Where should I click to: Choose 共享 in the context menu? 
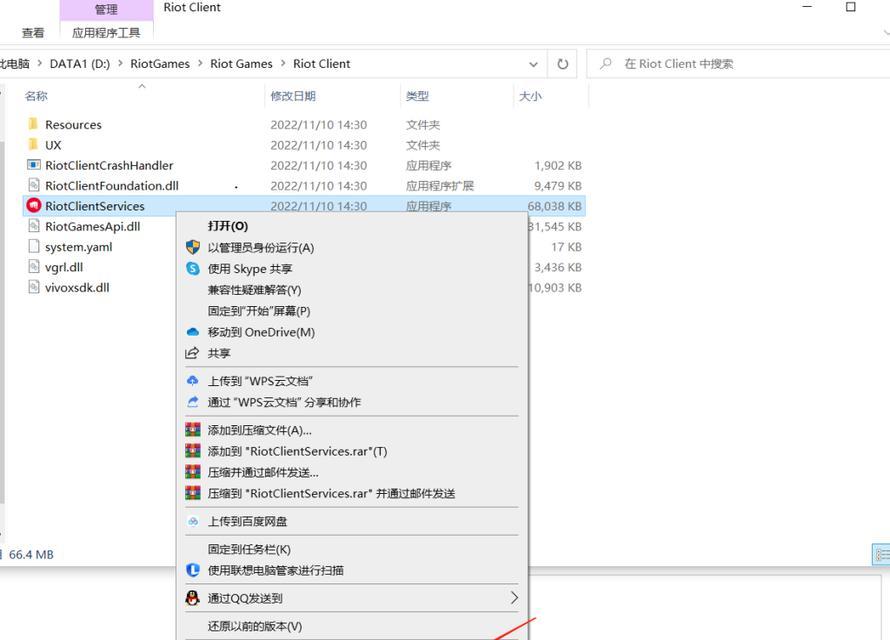pyautogui.click(x=219, y=353)
